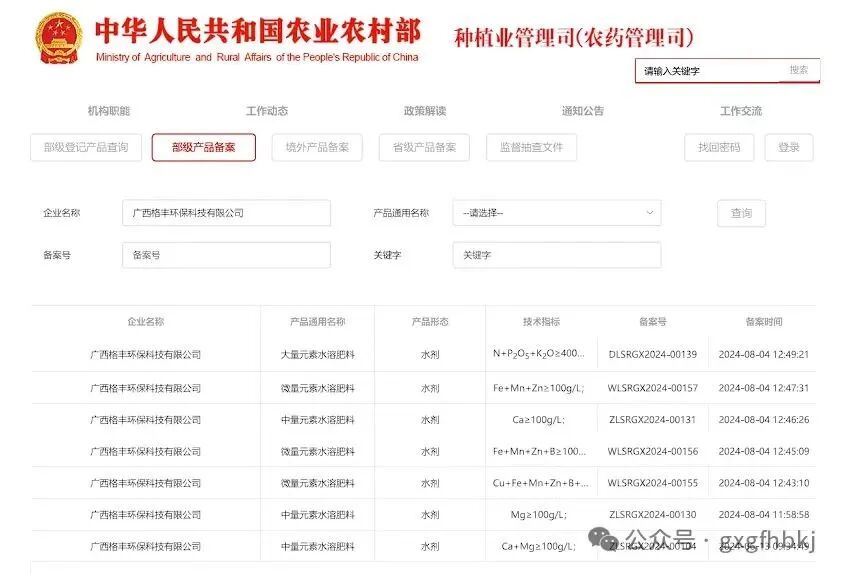Click the 产品形态 column header

point(430,322)
